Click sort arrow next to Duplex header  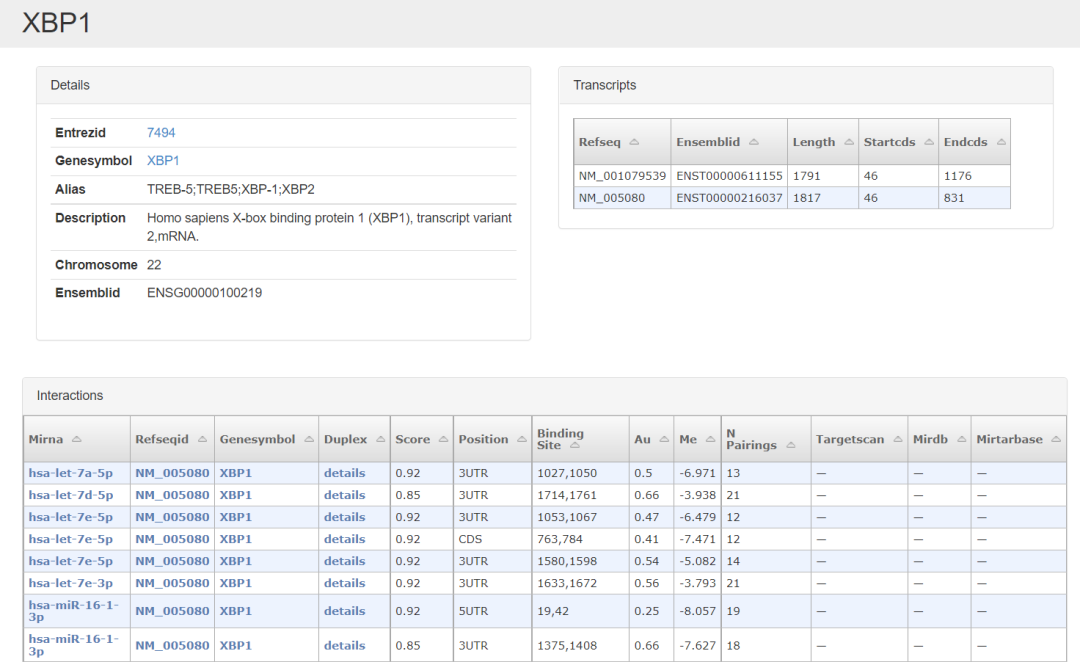(379, 440)
